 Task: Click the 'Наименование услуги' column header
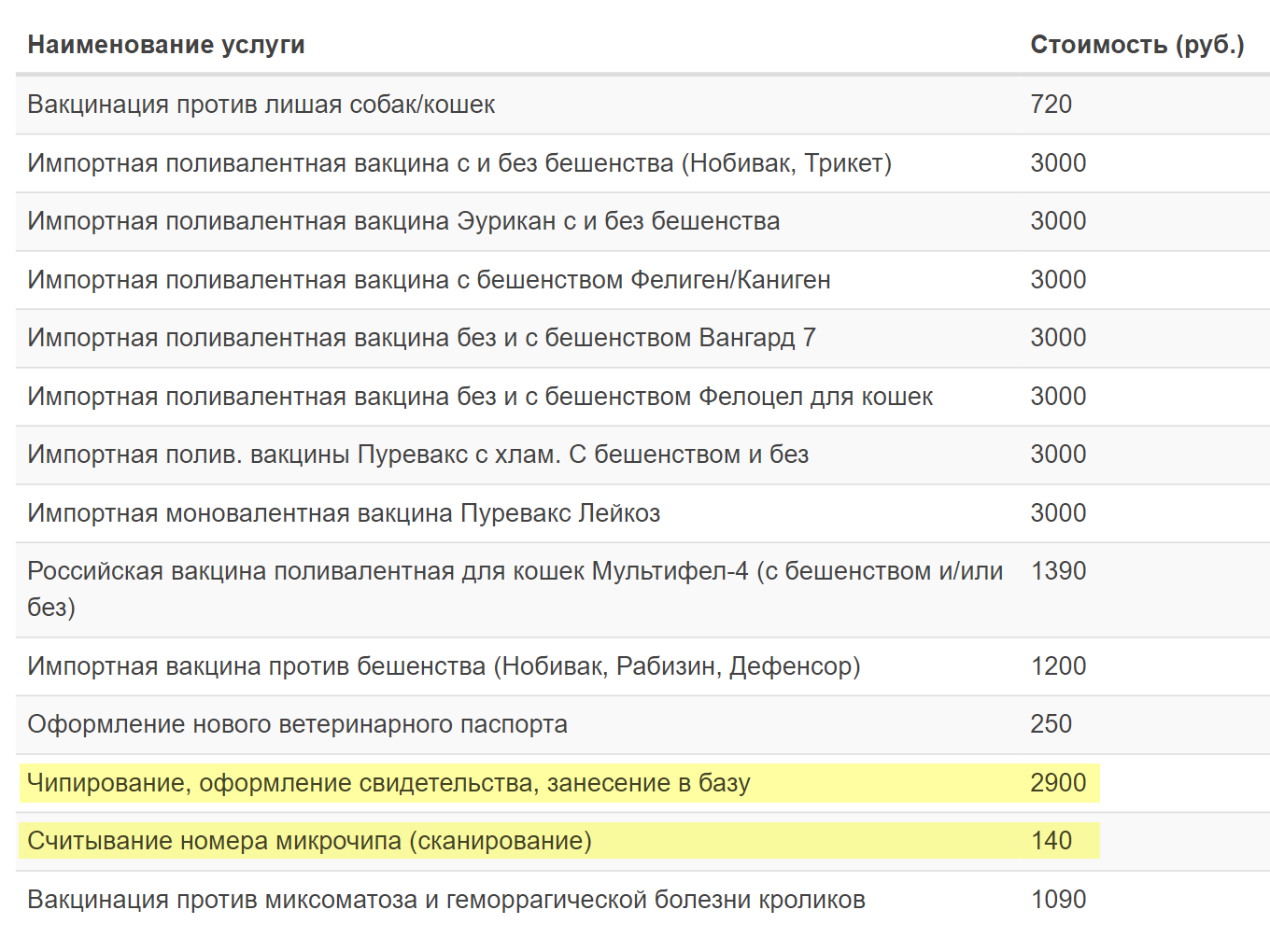[x=166, y=45]
